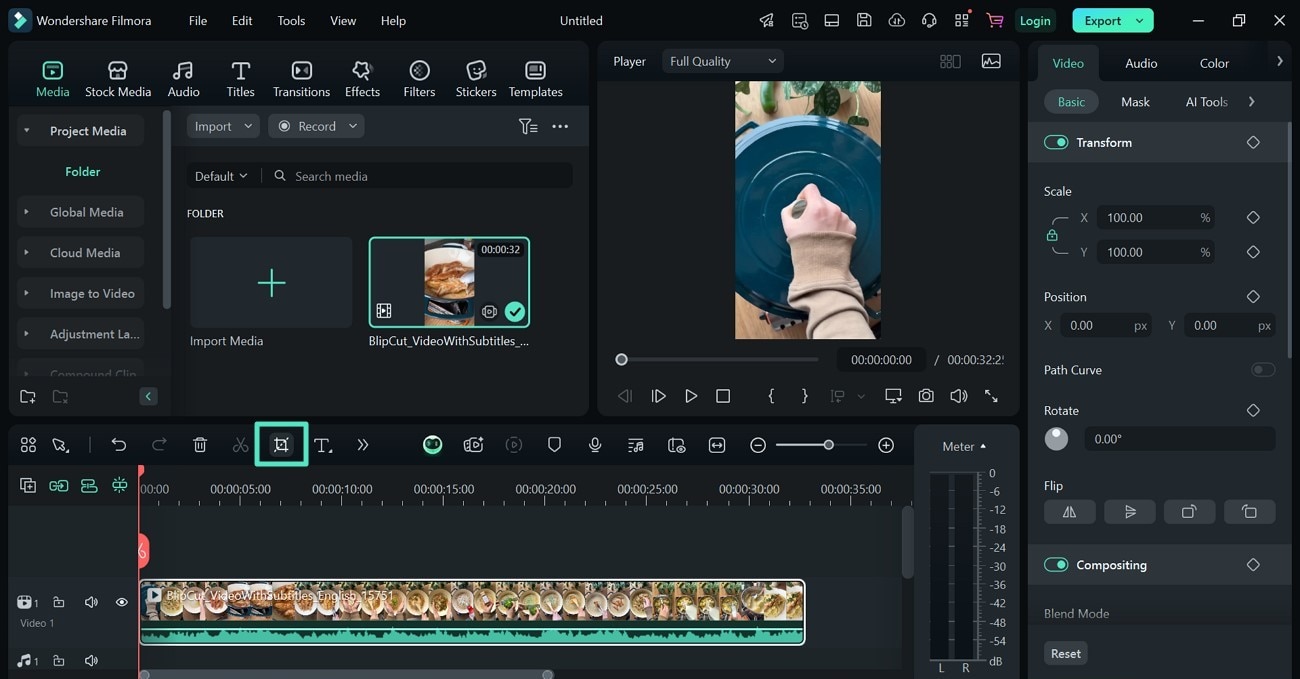Switch to the Audio properties tab
This screenshot has width=1300, height=679.
1141,63
